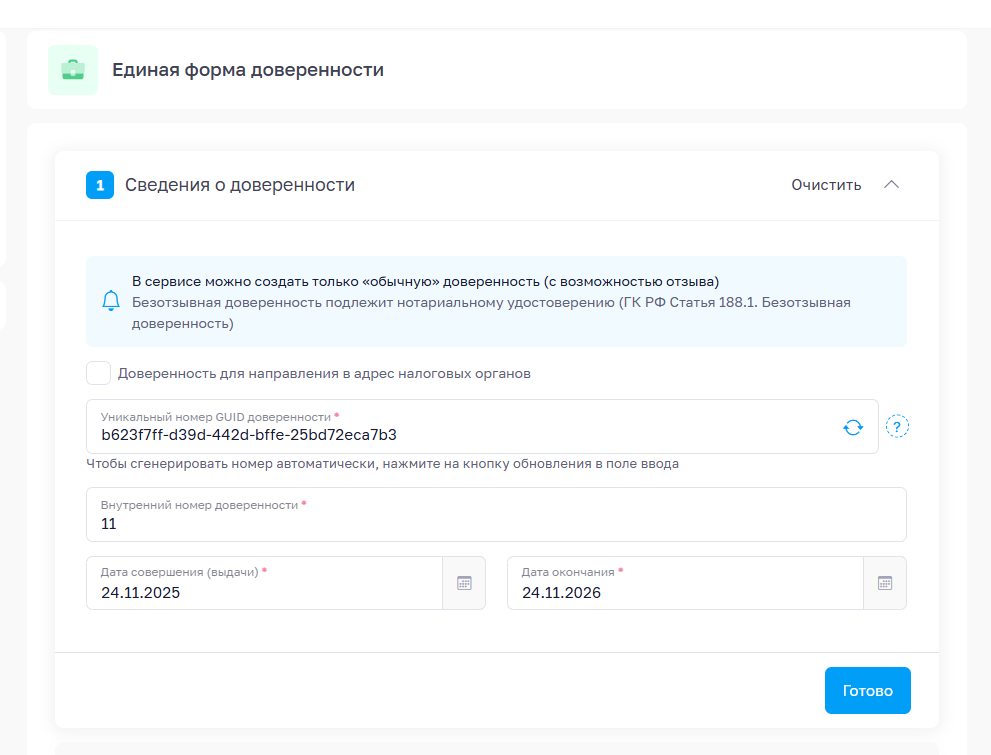Image resolution: width=991 pixels, height=755 pixels.
Task: Focus the Уникальный номер GUID доверенности field
Action: [x=460, y=434]
